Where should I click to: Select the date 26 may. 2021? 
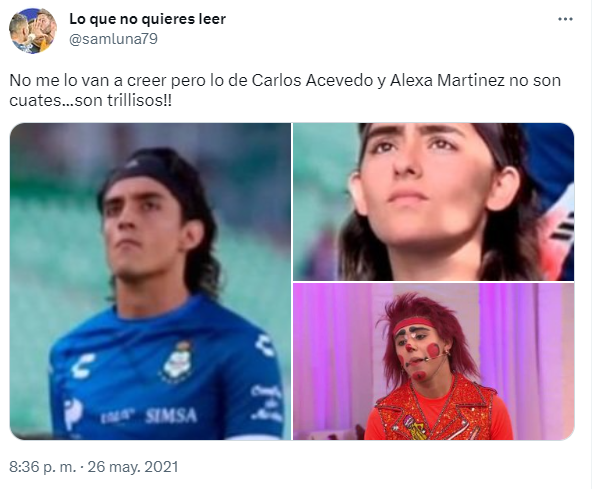click(x=133, y=467)
